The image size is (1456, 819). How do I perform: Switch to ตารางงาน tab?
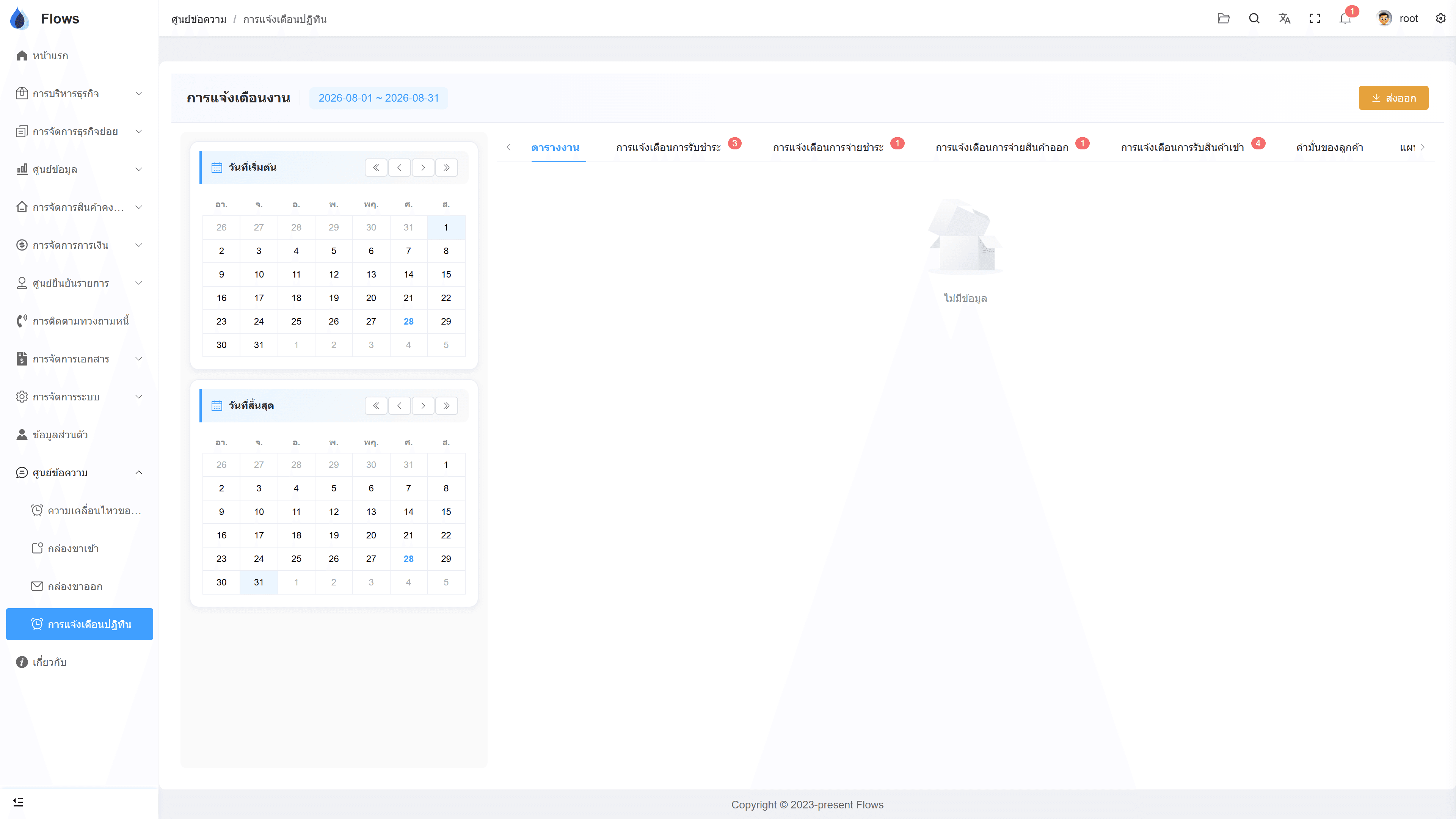coord(555,147)
